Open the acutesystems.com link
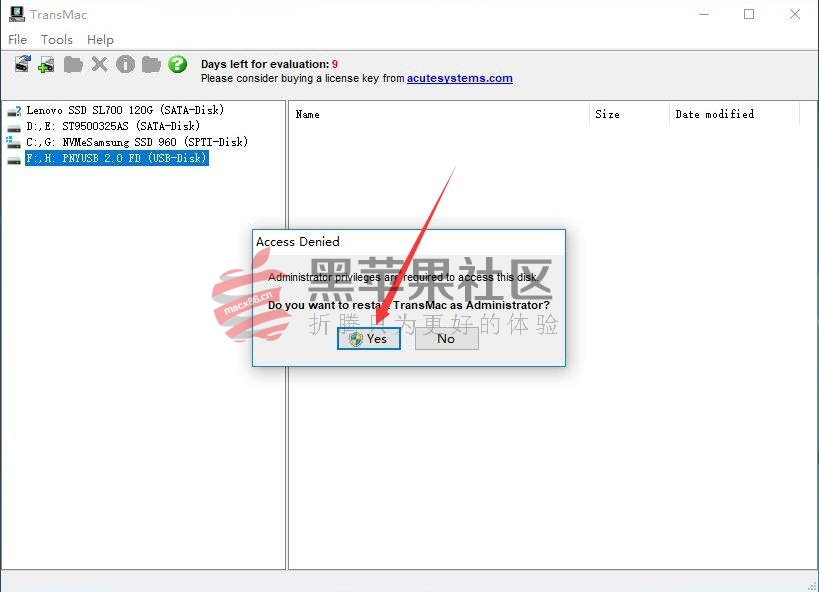 point(460,78)
